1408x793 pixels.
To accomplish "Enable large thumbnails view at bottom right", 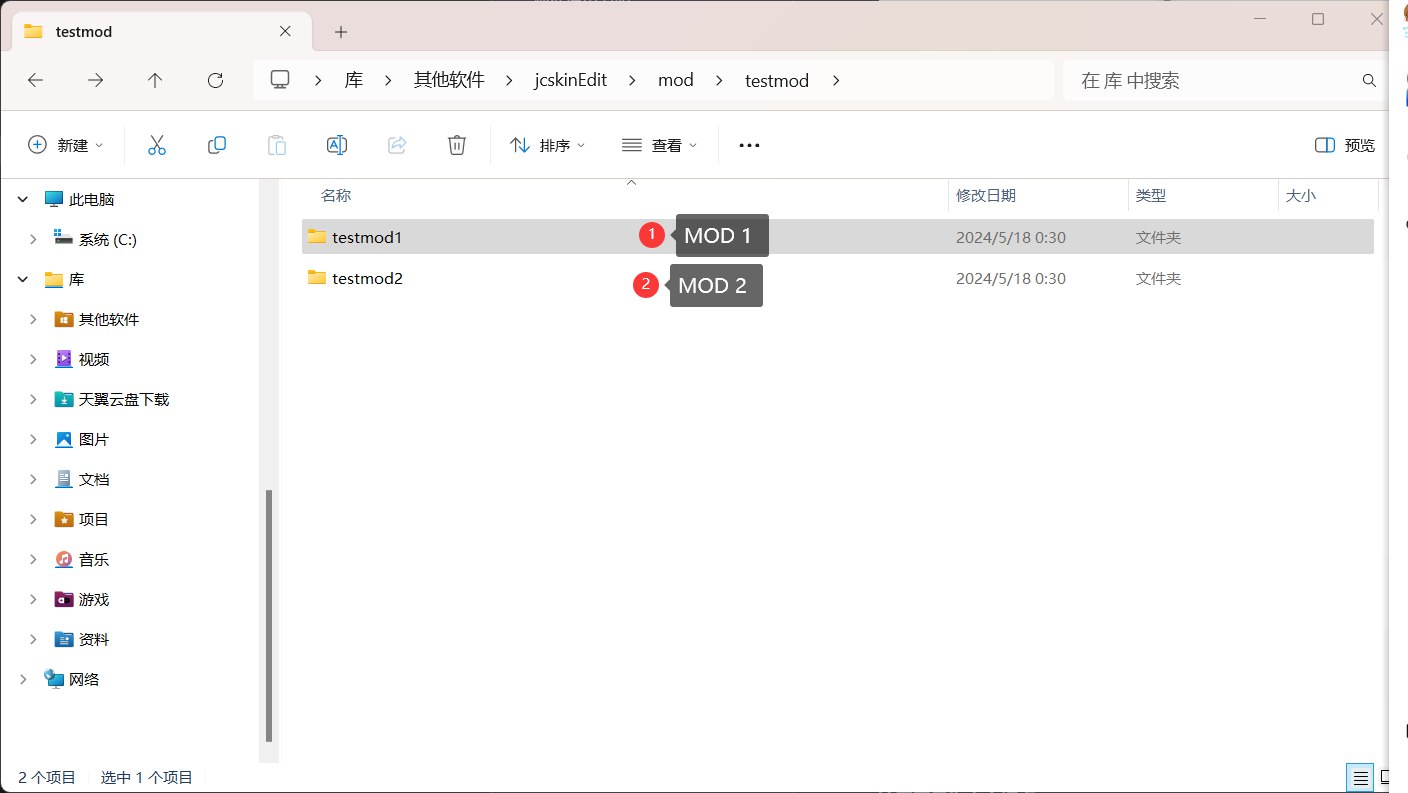I will click(1385, 777).
